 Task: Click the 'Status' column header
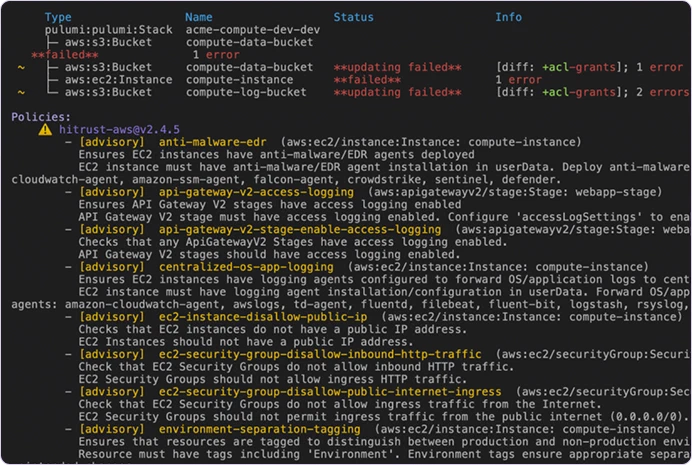[x=354, y=17]
